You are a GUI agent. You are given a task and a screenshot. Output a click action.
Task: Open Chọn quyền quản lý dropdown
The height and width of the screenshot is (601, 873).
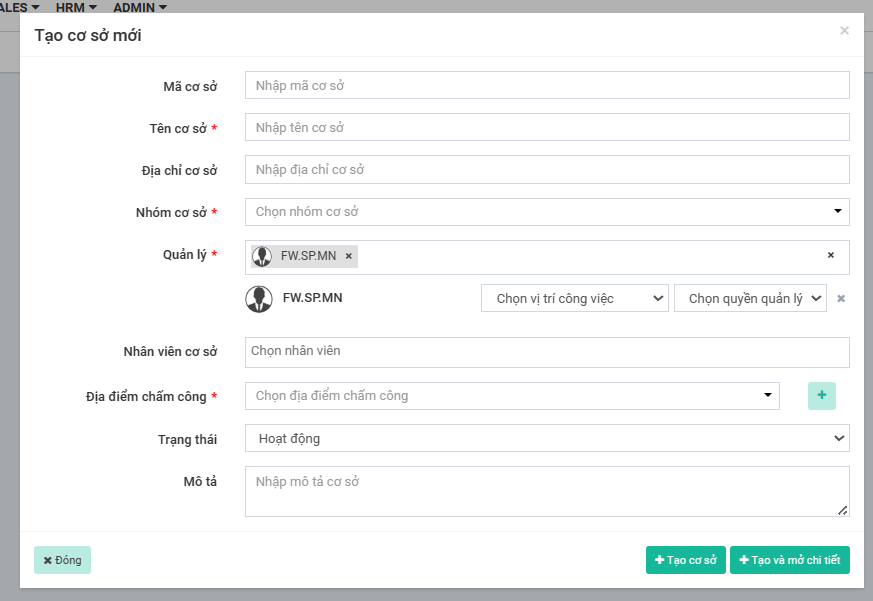[x=750, y=298]
